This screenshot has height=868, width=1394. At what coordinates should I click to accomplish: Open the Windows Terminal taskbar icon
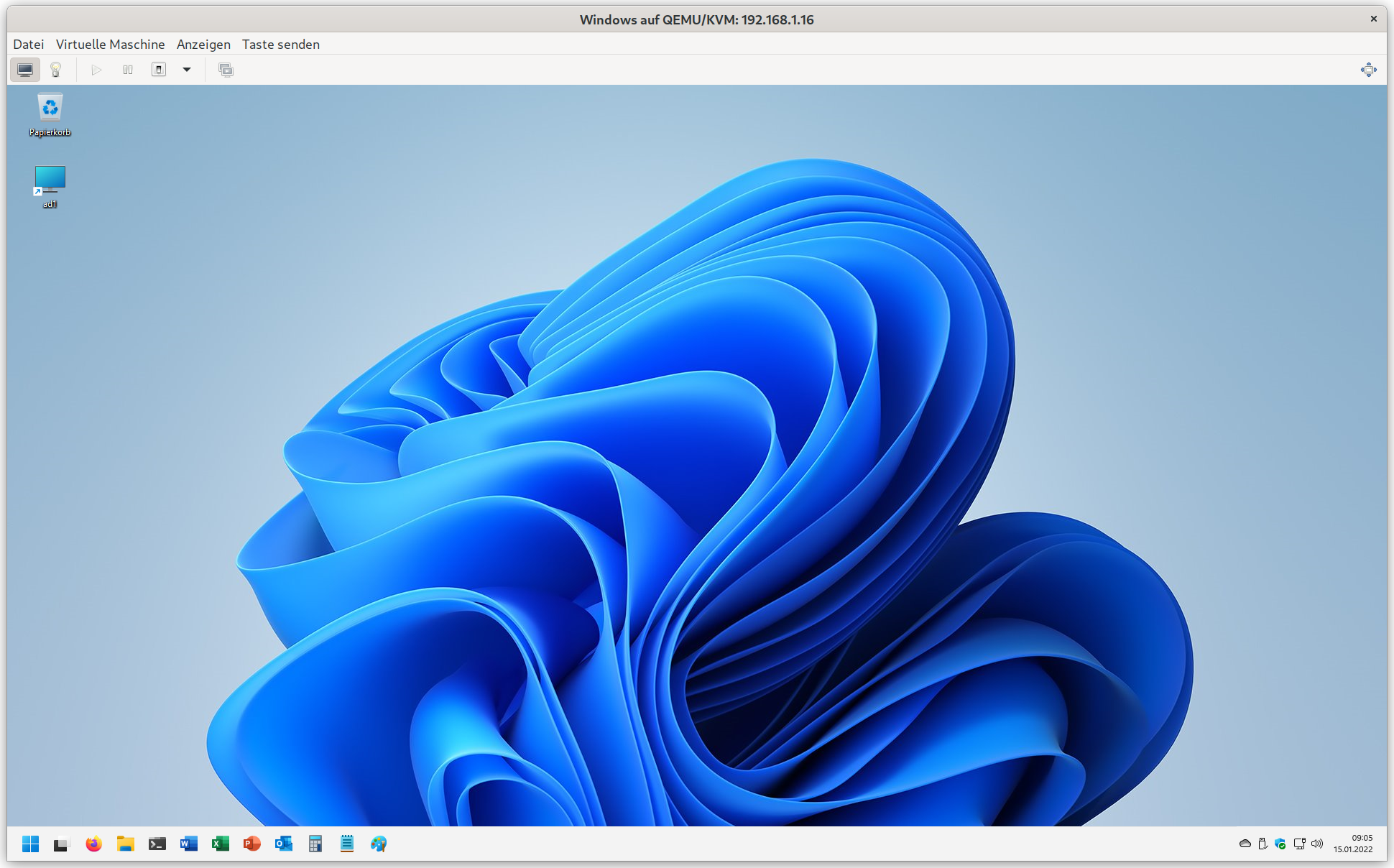pos(157,844)
